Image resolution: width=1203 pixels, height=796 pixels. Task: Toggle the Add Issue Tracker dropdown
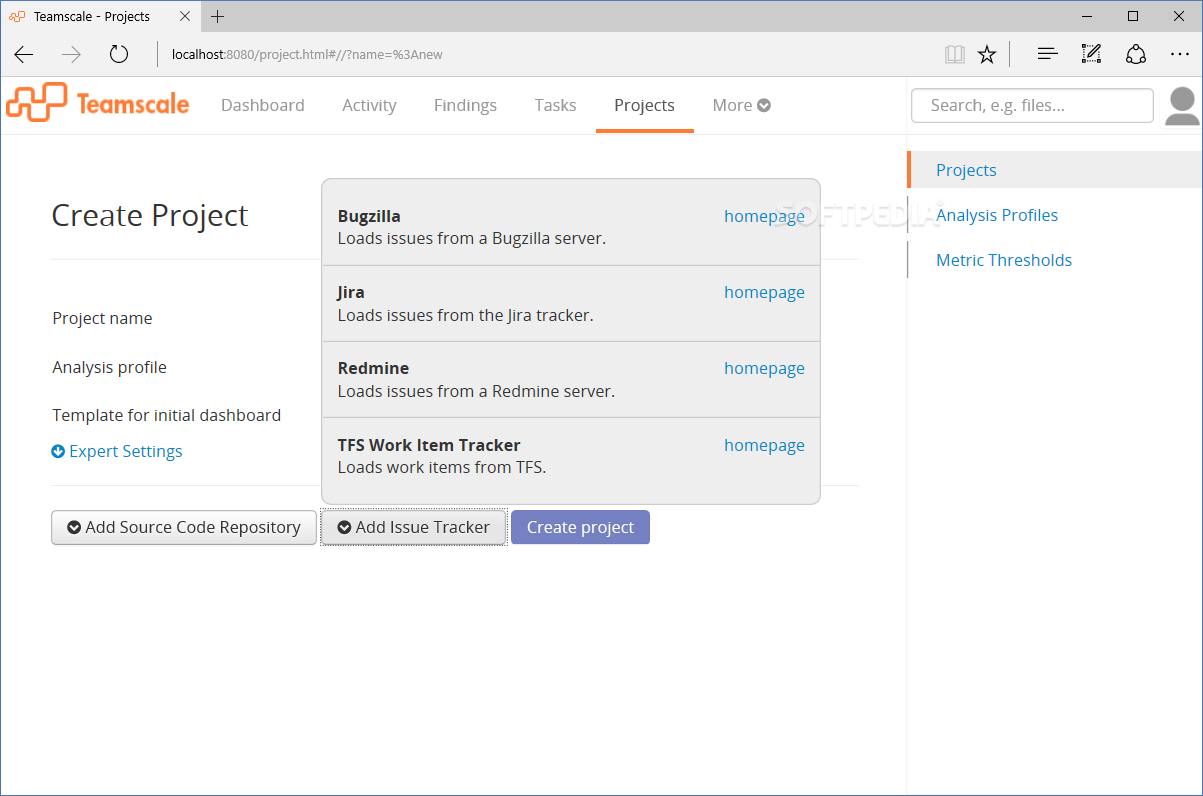(414, 527)
